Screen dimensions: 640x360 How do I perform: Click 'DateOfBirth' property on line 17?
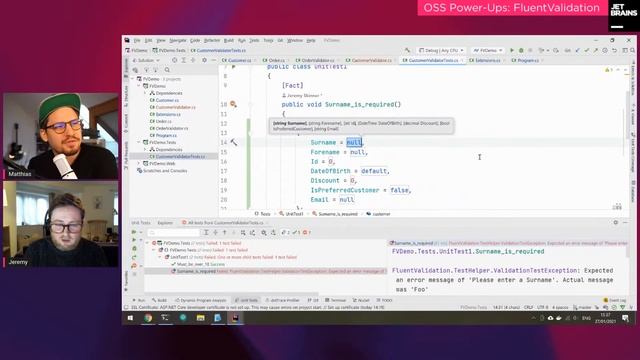pyautogui.click(x=330, y=171)
